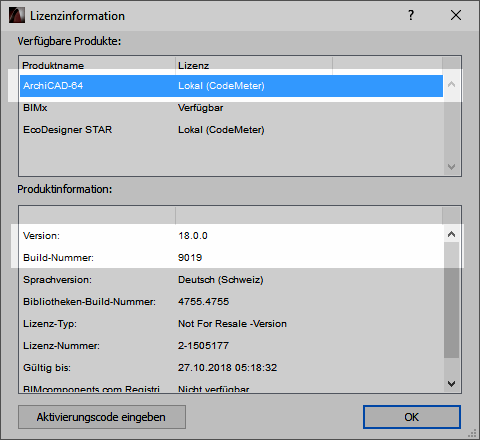The image size is (480, 440).
Task: Click the ArchiCAD icon in the title bar
Action: (x=17, y=15)
